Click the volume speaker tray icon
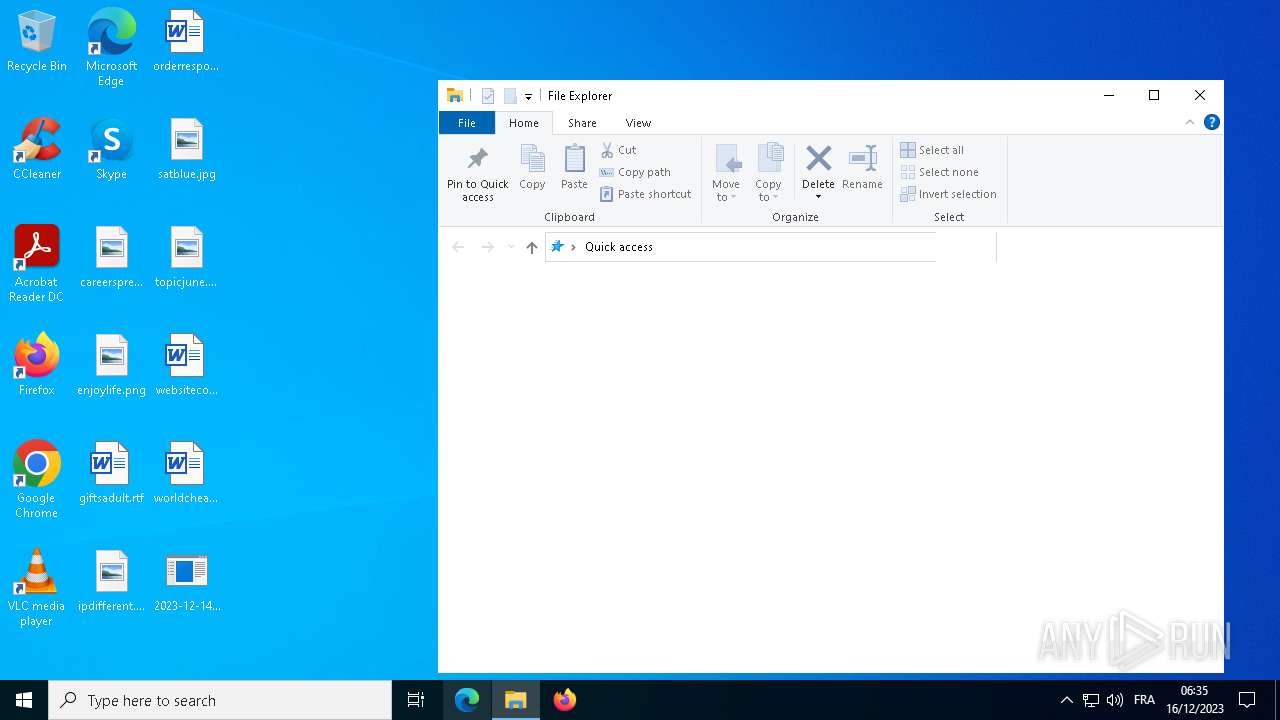Image resolution: width=1280 pixels, height=720 pixels. pos(1115,700)
